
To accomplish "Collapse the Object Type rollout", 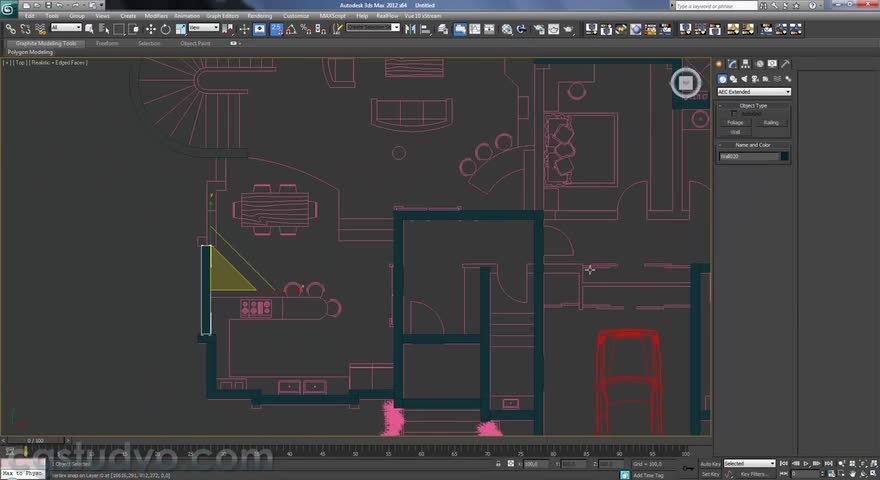I will (753, 106).
